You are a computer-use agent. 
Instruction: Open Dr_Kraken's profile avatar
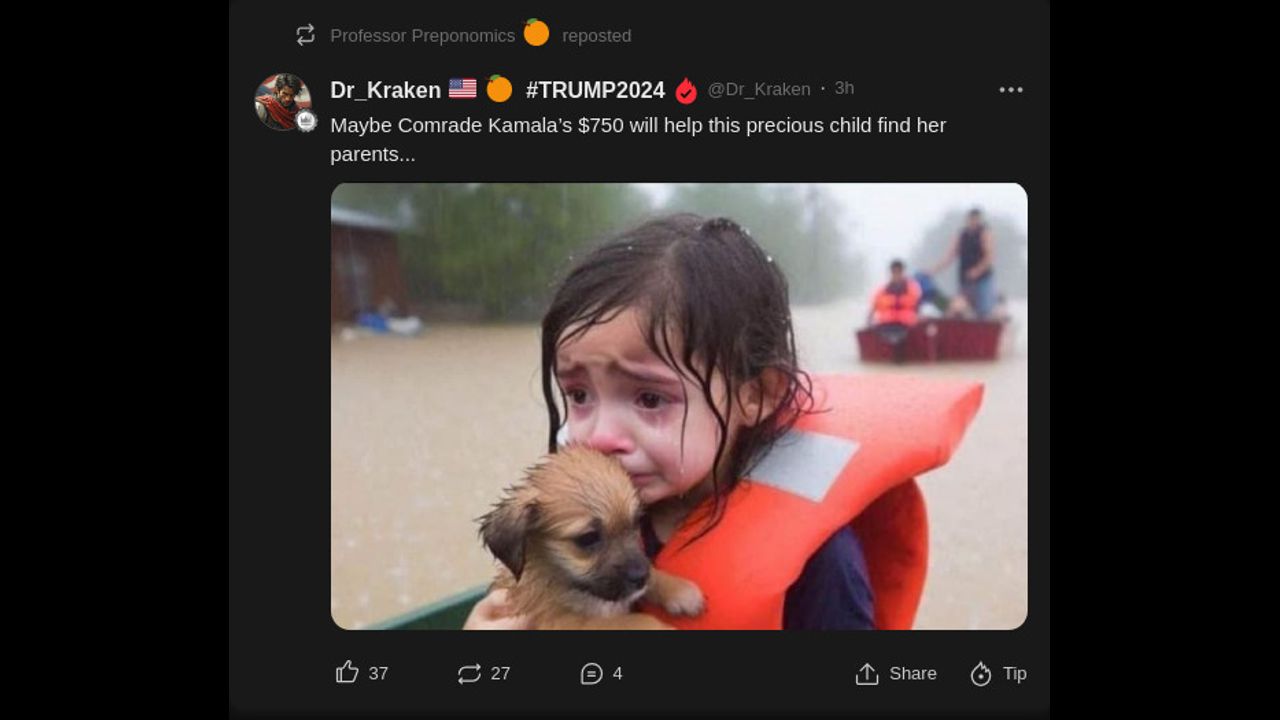[282, 101]
